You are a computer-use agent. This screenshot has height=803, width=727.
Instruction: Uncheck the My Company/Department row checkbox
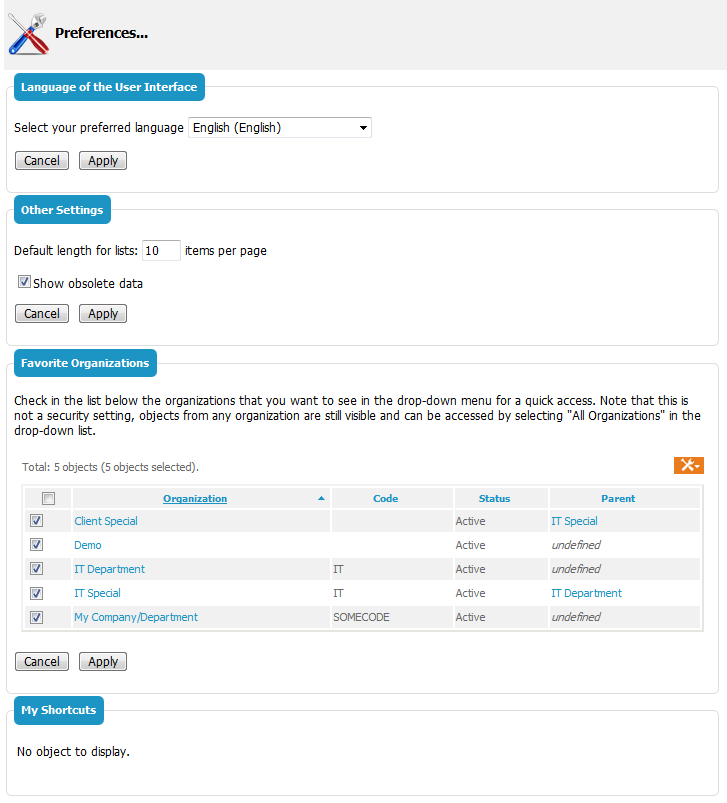pos(37,617)
